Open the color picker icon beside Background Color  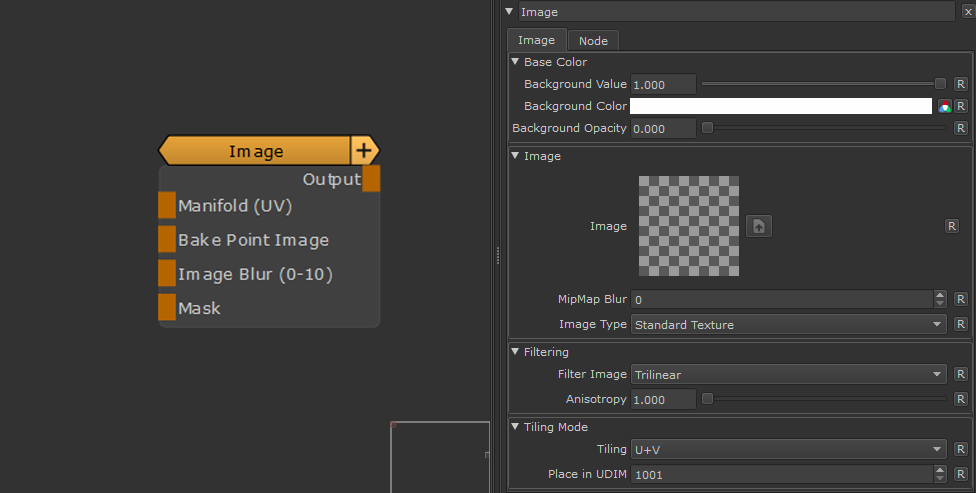[x=944, y=106]
